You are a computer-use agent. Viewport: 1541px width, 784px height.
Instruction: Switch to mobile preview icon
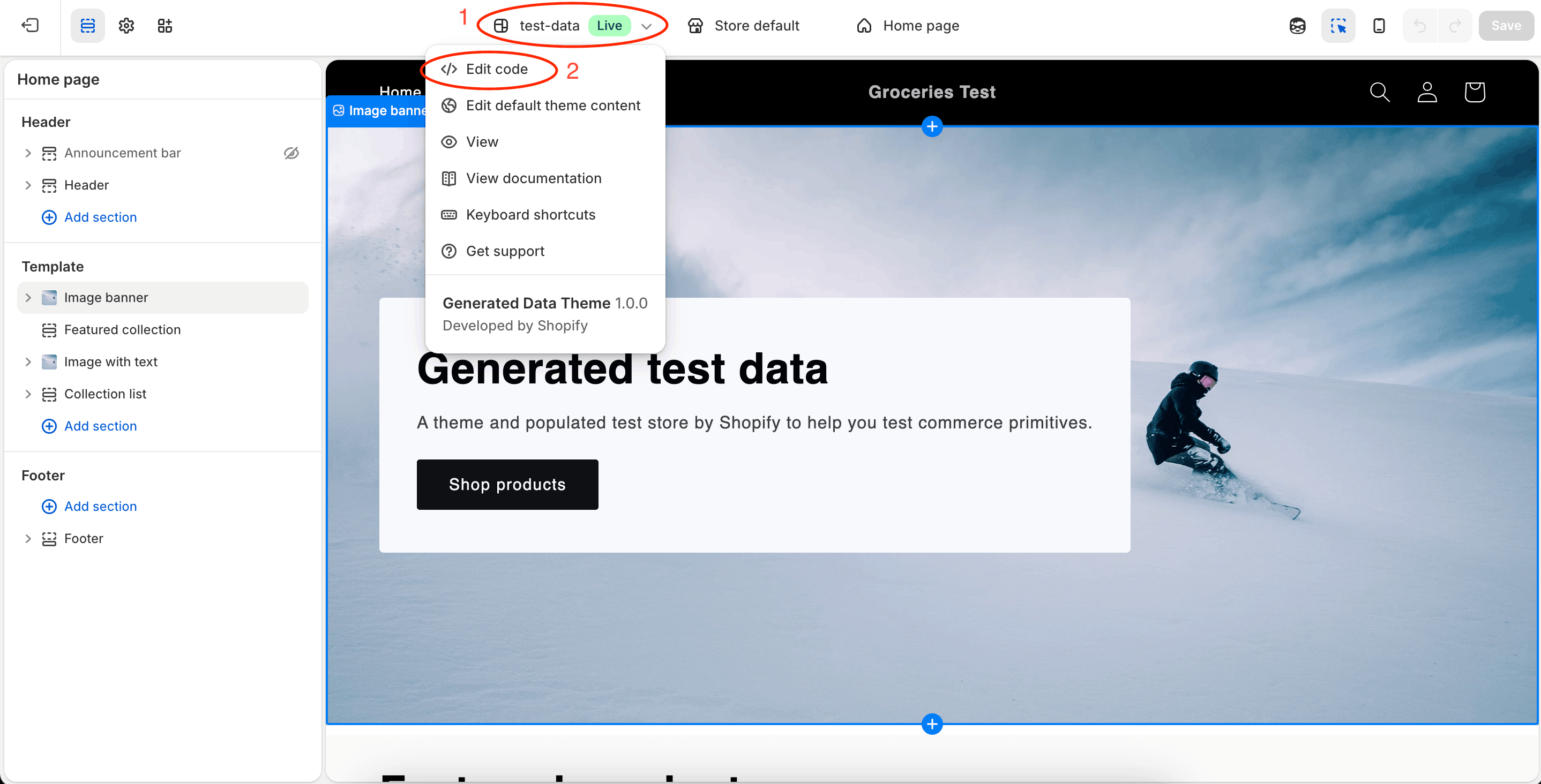pyautogui.click(x=1379, y=25)
